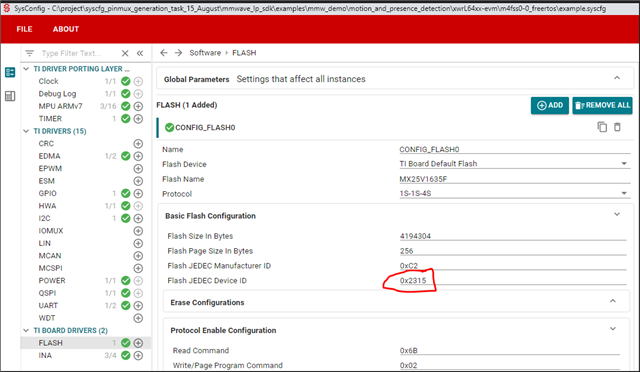Viewport: 640px width, 372px height.
Task: Select Clock in the sidebar tree
Action: point(48,81)
